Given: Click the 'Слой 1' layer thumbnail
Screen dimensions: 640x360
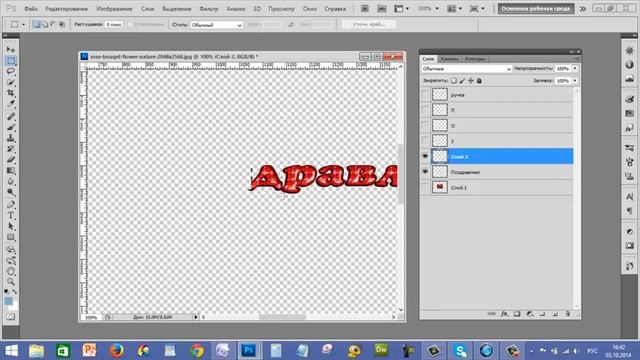Looking at the screenshot, I should click(440, 187).
